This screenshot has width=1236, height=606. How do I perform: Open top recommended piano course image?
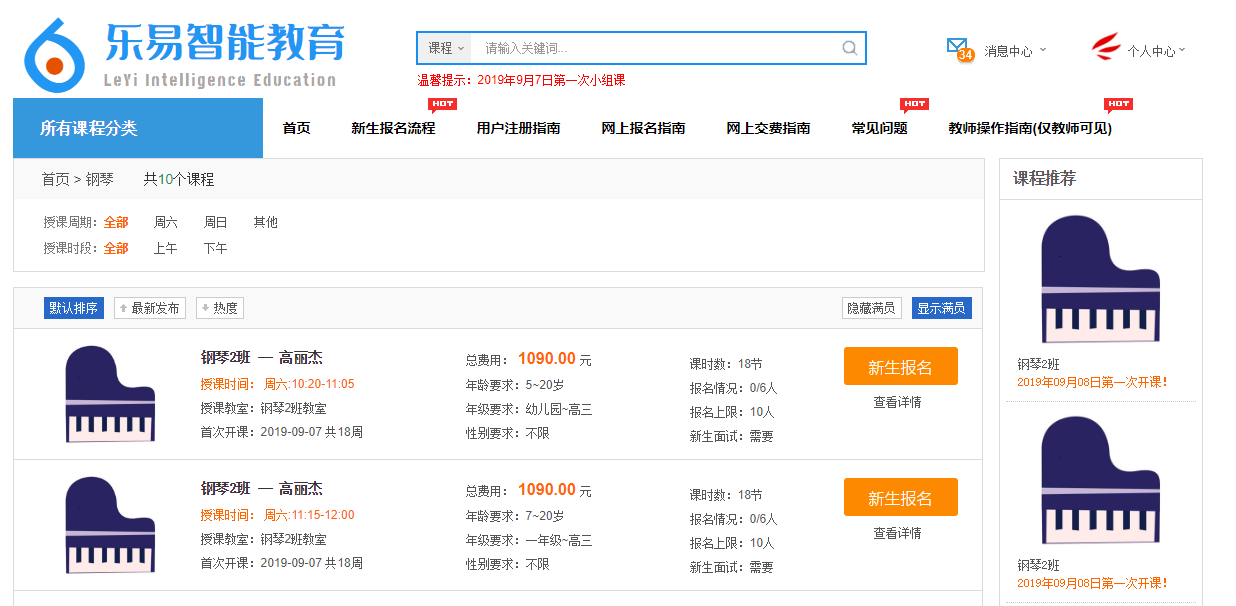(1100, 279)
